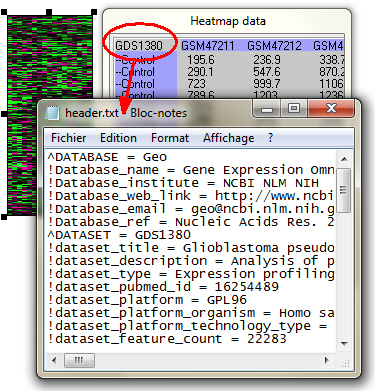The height and width of the screenshot is (391, 375).
Task: Click the !dataset_pubmed_id = 16254489 line
Action: (x=163, y=287)
